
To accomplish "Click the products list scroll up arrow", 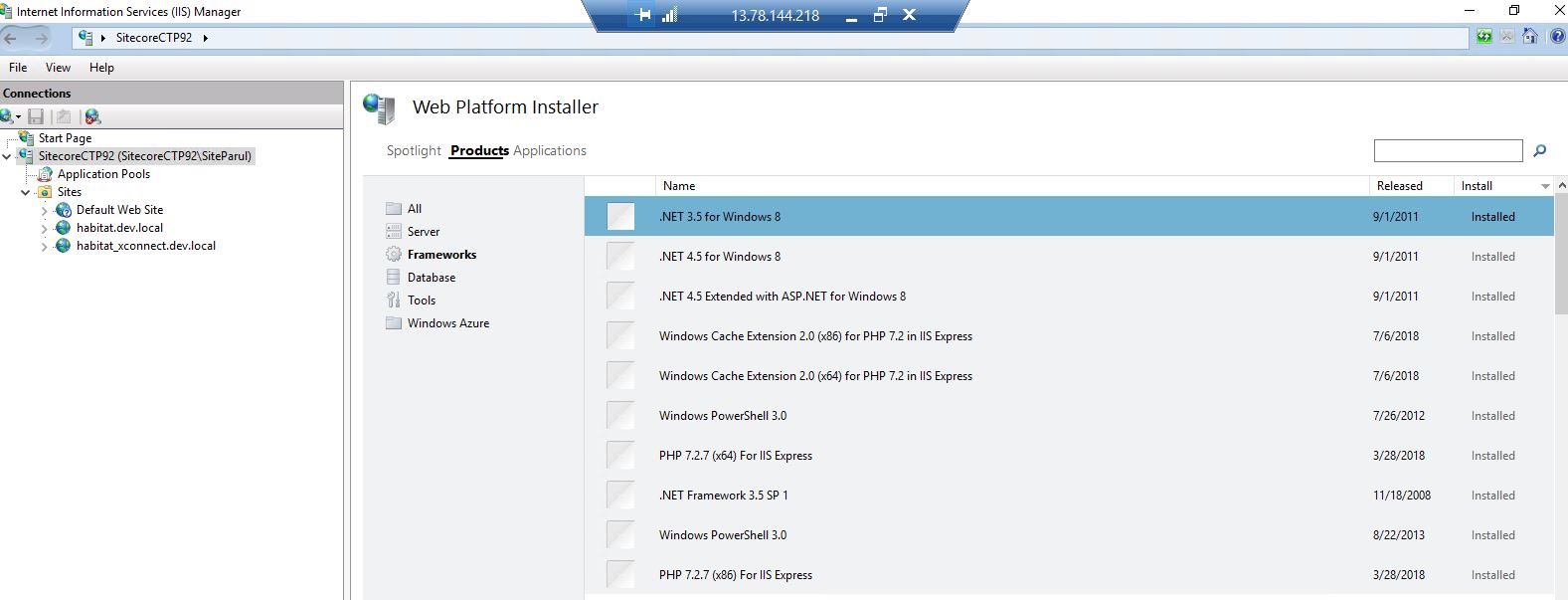I will pos(1561,186).
